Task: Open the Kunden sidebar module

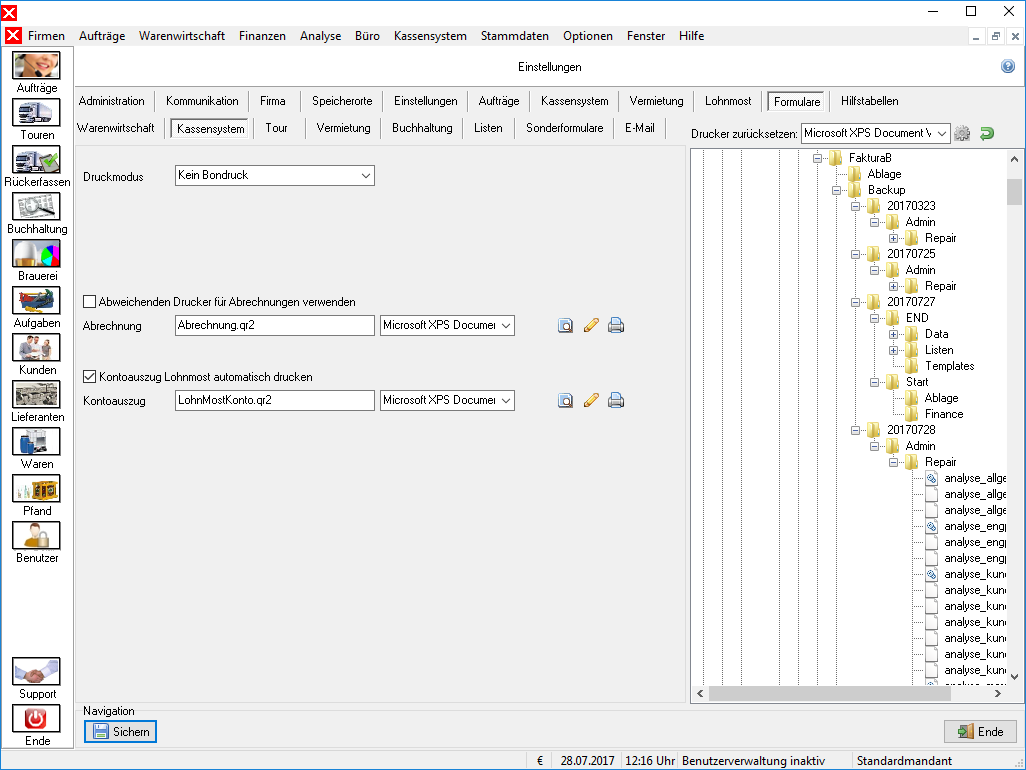Action: pyautogui.click(x=37, y=348)
